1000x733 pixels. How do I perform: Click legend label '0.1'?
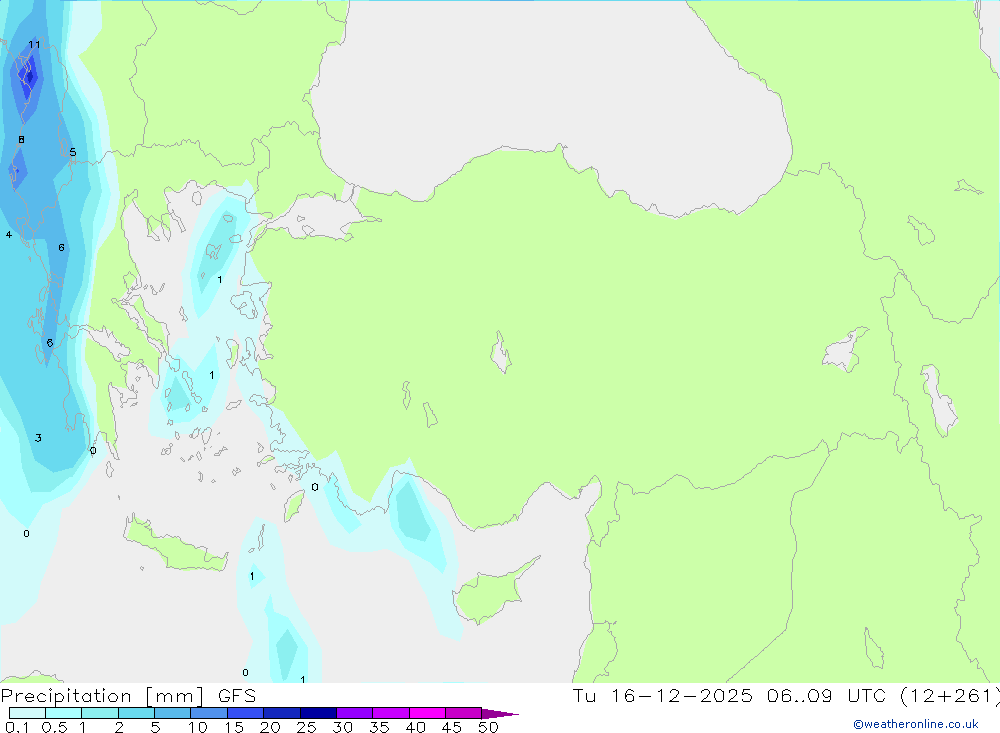[x=17, y=727]
